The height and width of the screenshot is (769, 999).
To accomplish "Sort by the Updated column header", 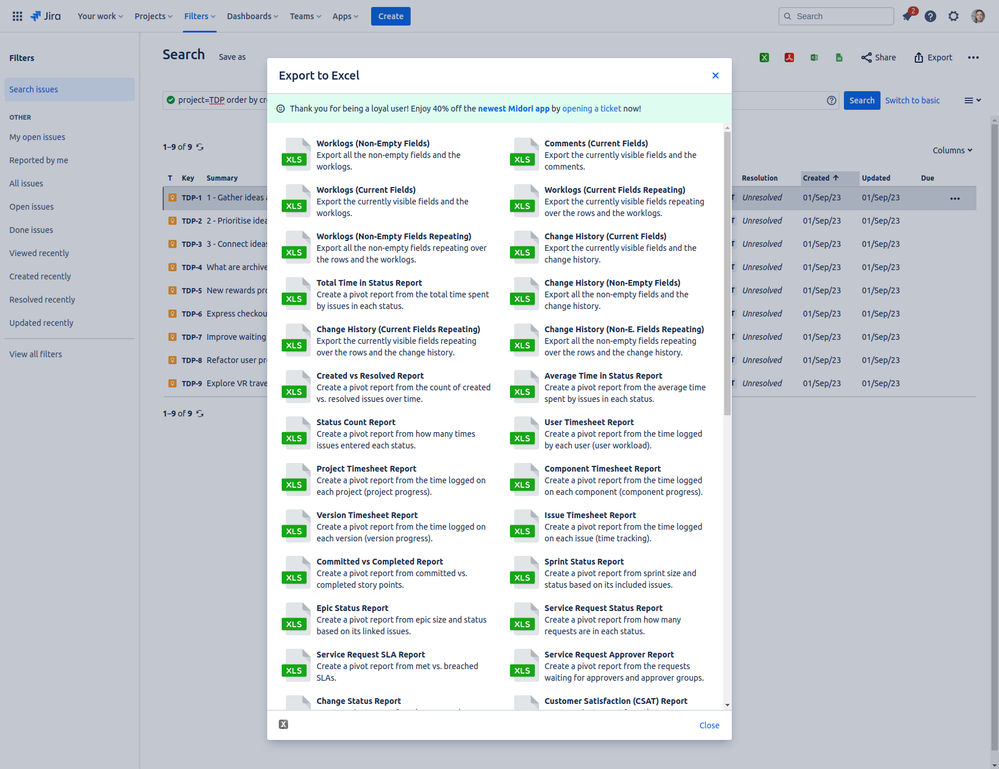I will [875, 178].
